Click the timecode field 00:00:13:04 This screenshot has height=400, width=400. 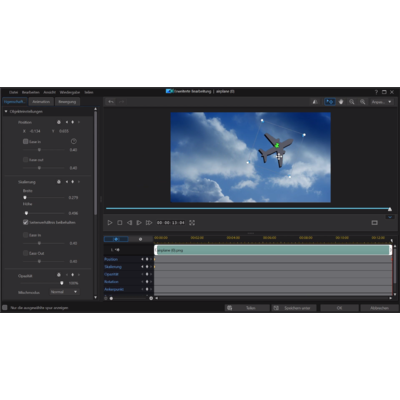coord(170,222)
